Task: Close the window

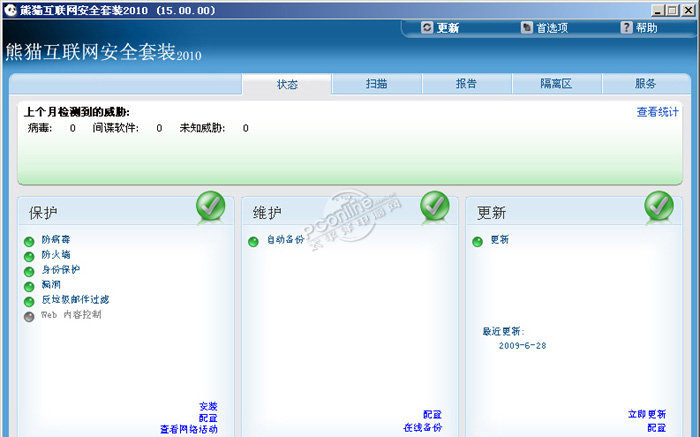Action: (688, 10)
